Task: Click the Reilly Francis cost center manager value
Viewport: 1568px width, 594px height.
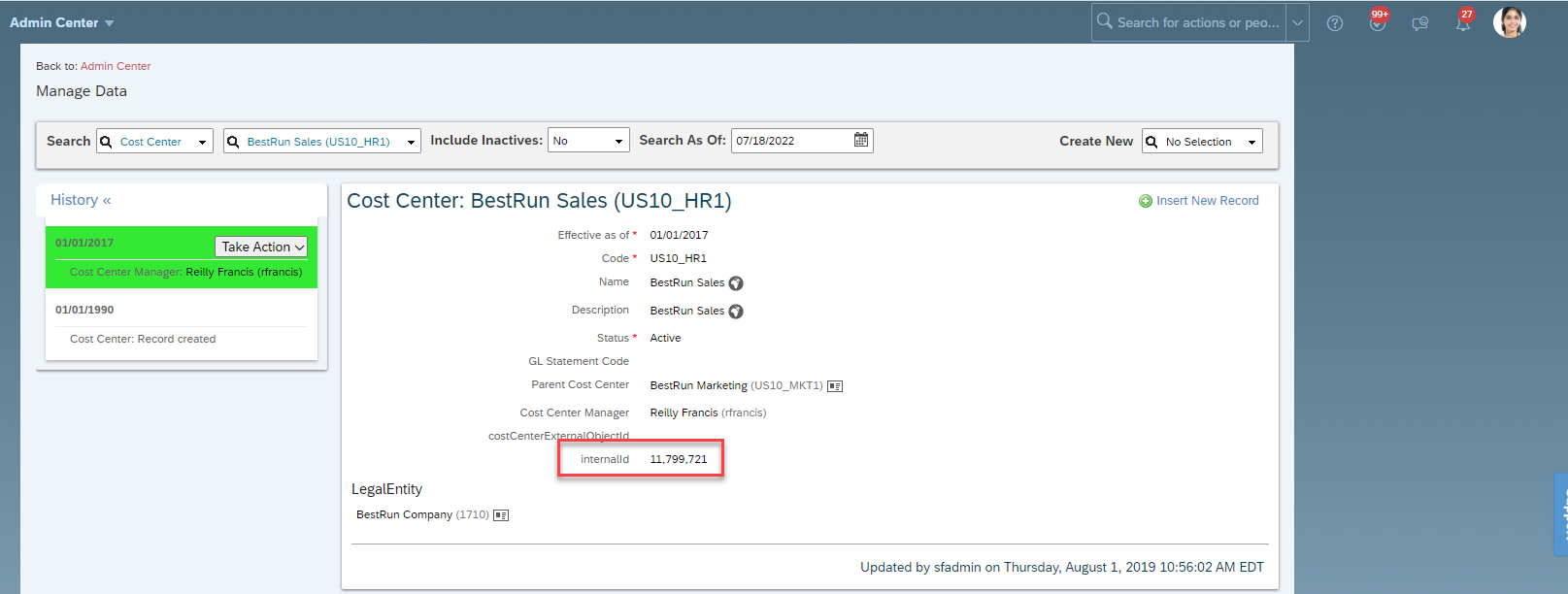Action: 708,412
